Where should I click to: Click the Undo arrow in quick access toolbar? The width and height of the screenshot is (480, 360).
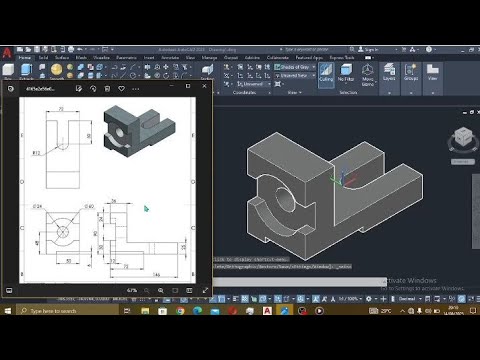tap(80, 50)
